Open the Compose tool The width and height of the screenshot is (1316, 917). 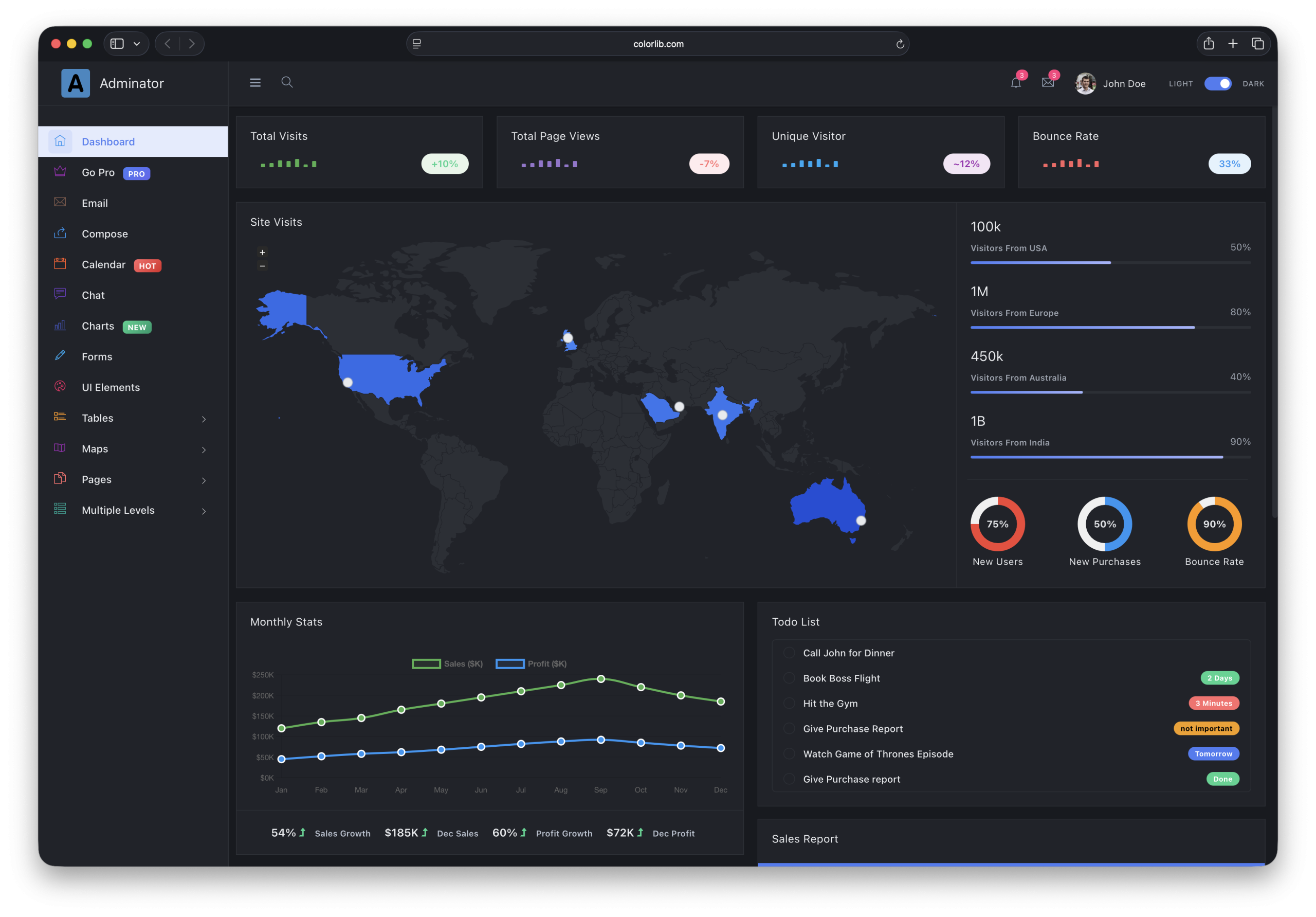tap(104, 233)
